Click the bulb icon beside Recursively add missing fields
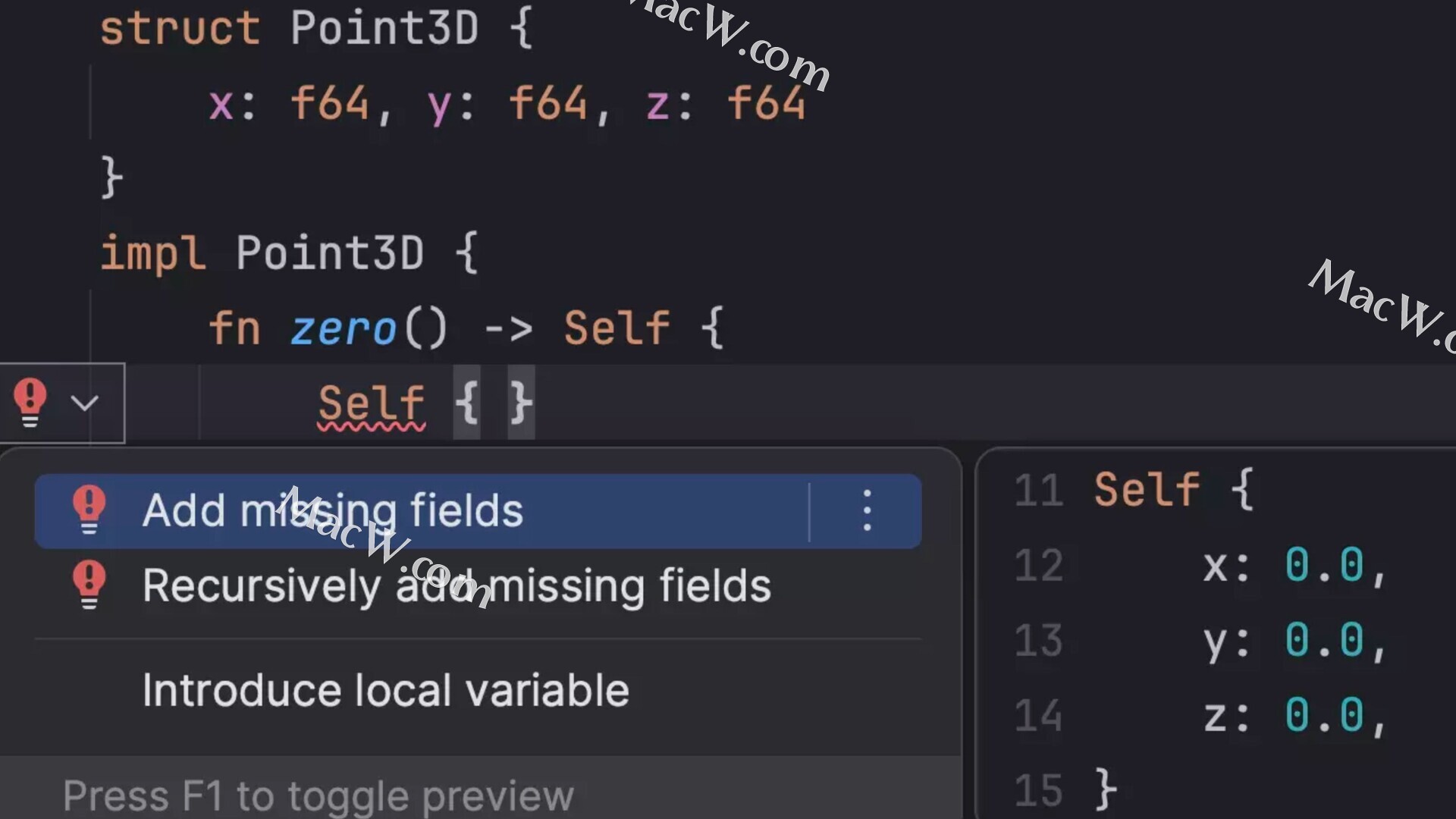Viewport: 1456px width, 819px height. [89, 585]
